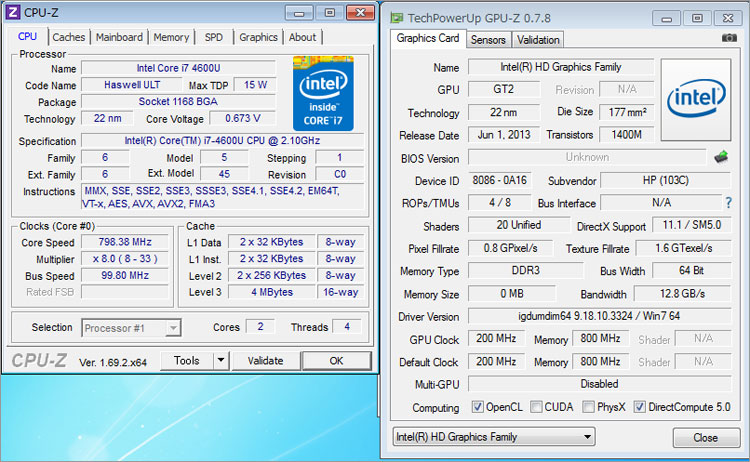Toggle the OpenCL checkbox
This screenshot has width=750, height=462.
click(477, 407)
